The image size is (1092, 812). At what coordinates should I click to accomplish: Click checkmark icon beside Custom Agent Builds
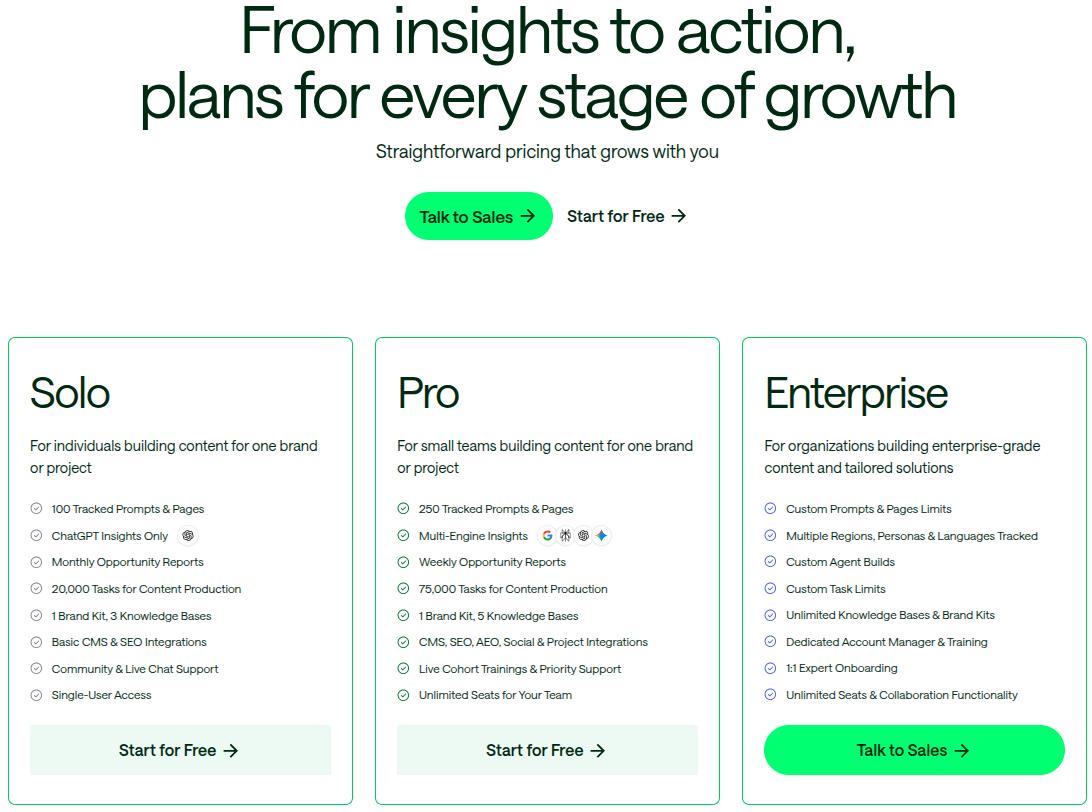pyautogui.click(x=771, y=562)
